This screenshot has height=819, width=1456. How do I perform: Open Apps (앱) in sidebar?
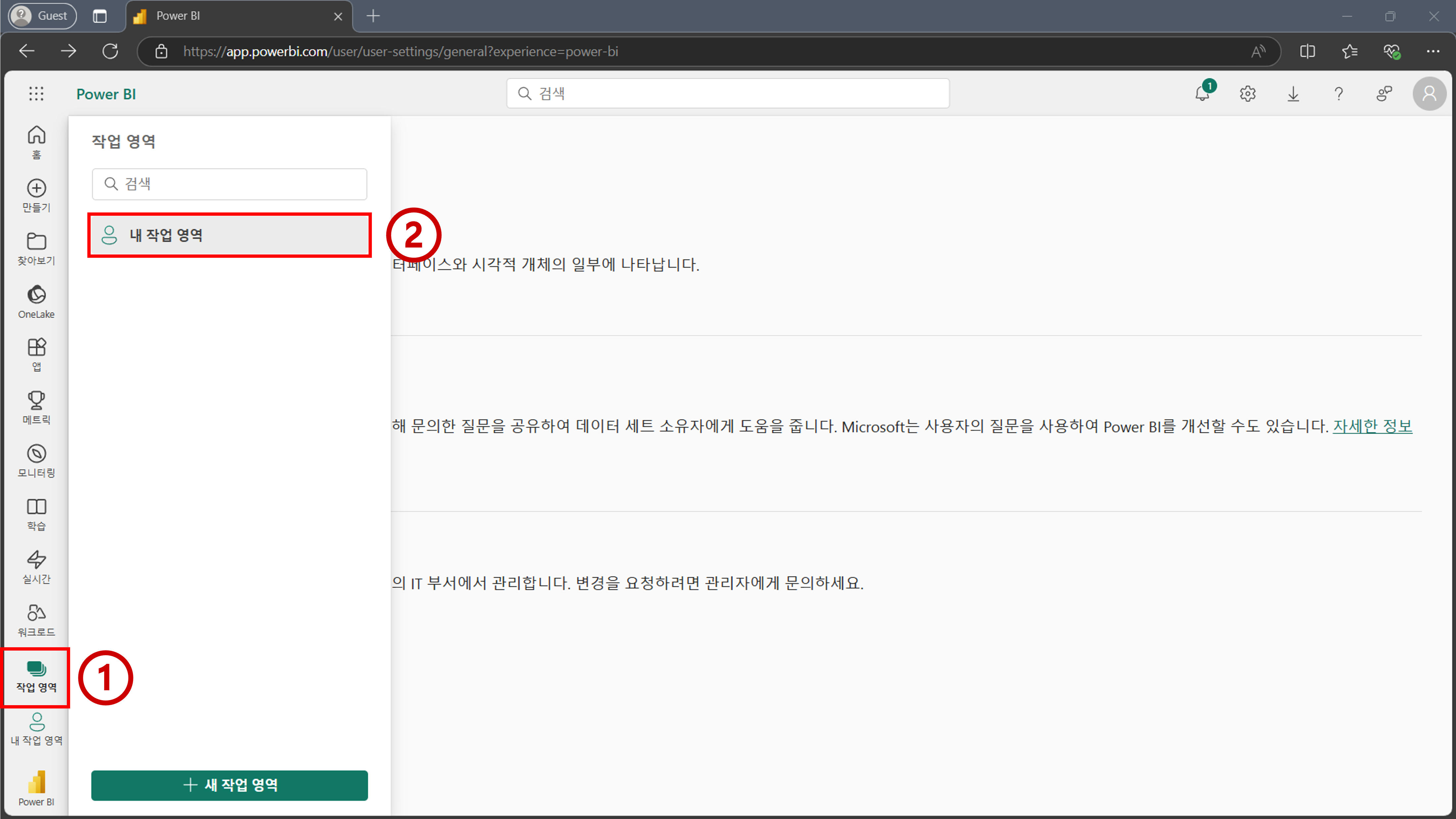coord(36,354)
